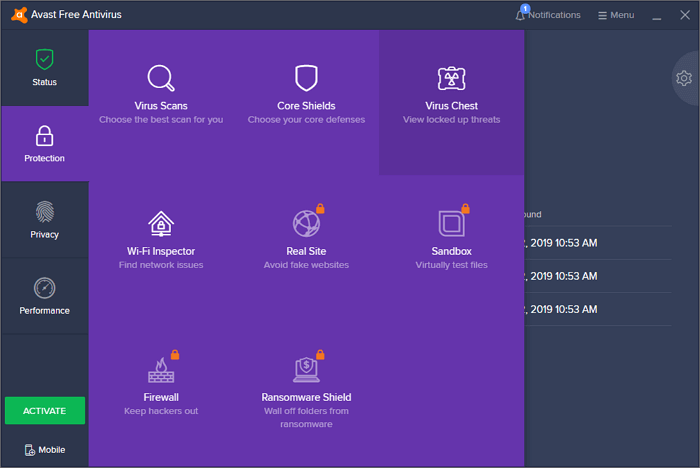Click the settings gear icon
Screen dimensions: 700x468
(x=683, y=79)
